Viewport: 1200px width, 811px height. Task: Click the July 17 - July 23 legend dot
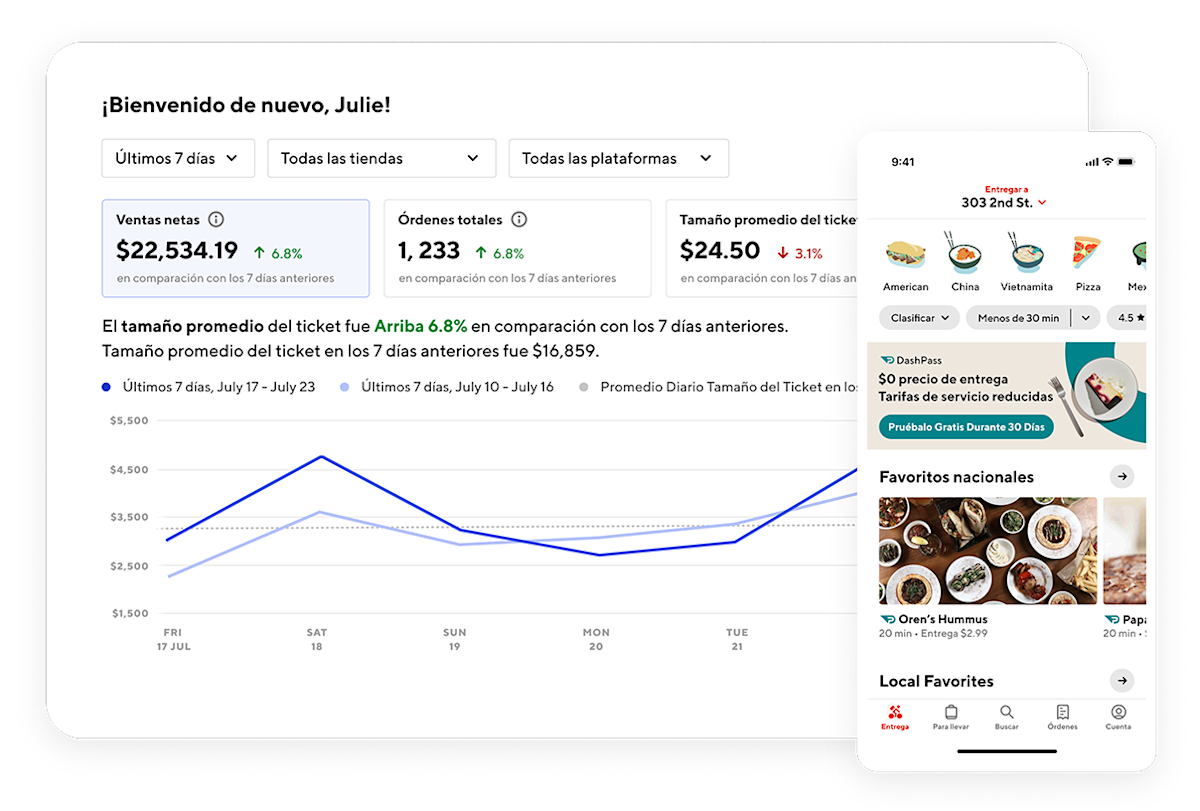(107, 387)
